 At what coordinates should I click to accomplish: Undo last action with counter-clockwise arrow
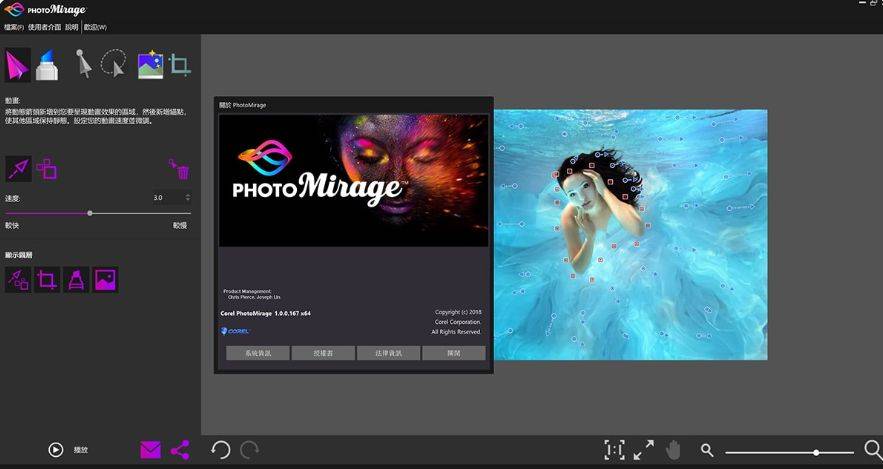(x=221, y=450)
